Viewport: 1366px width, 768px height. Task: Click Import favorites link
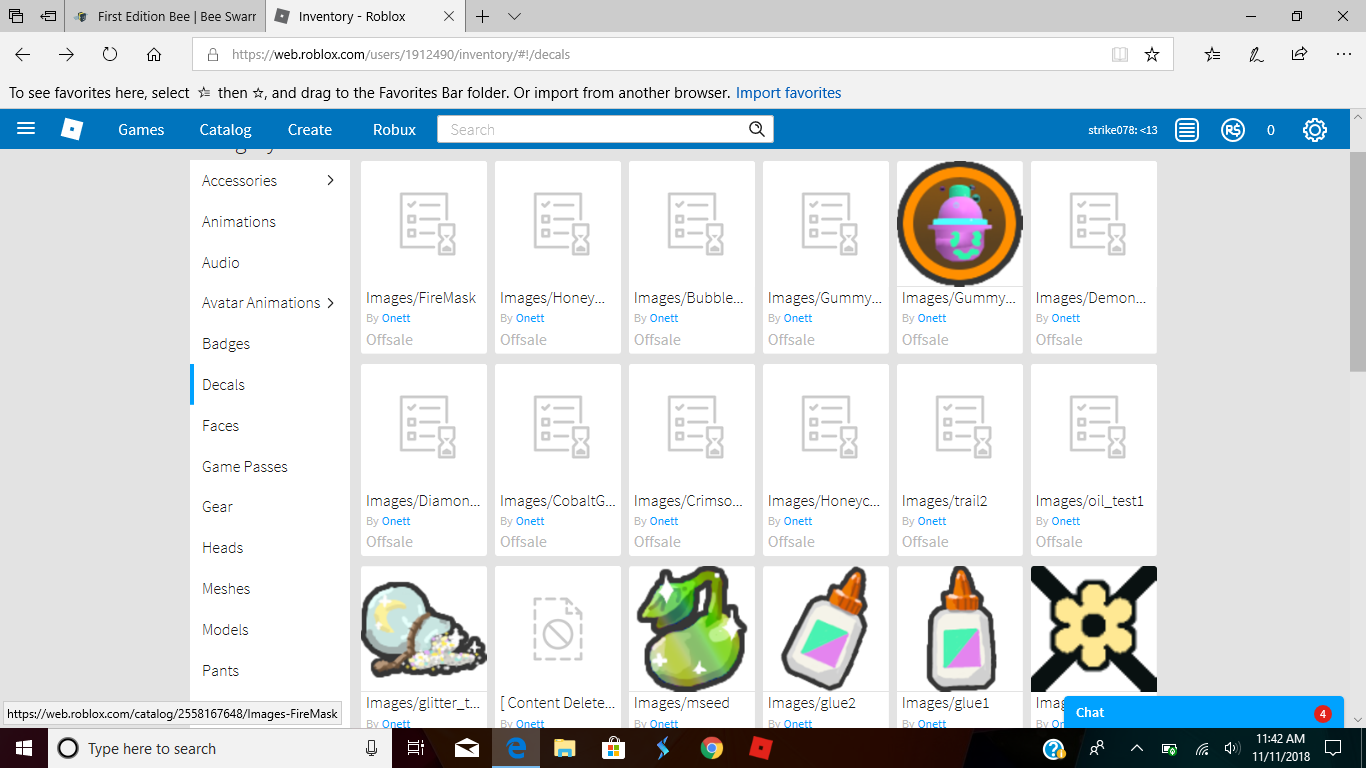coord(788,93)
